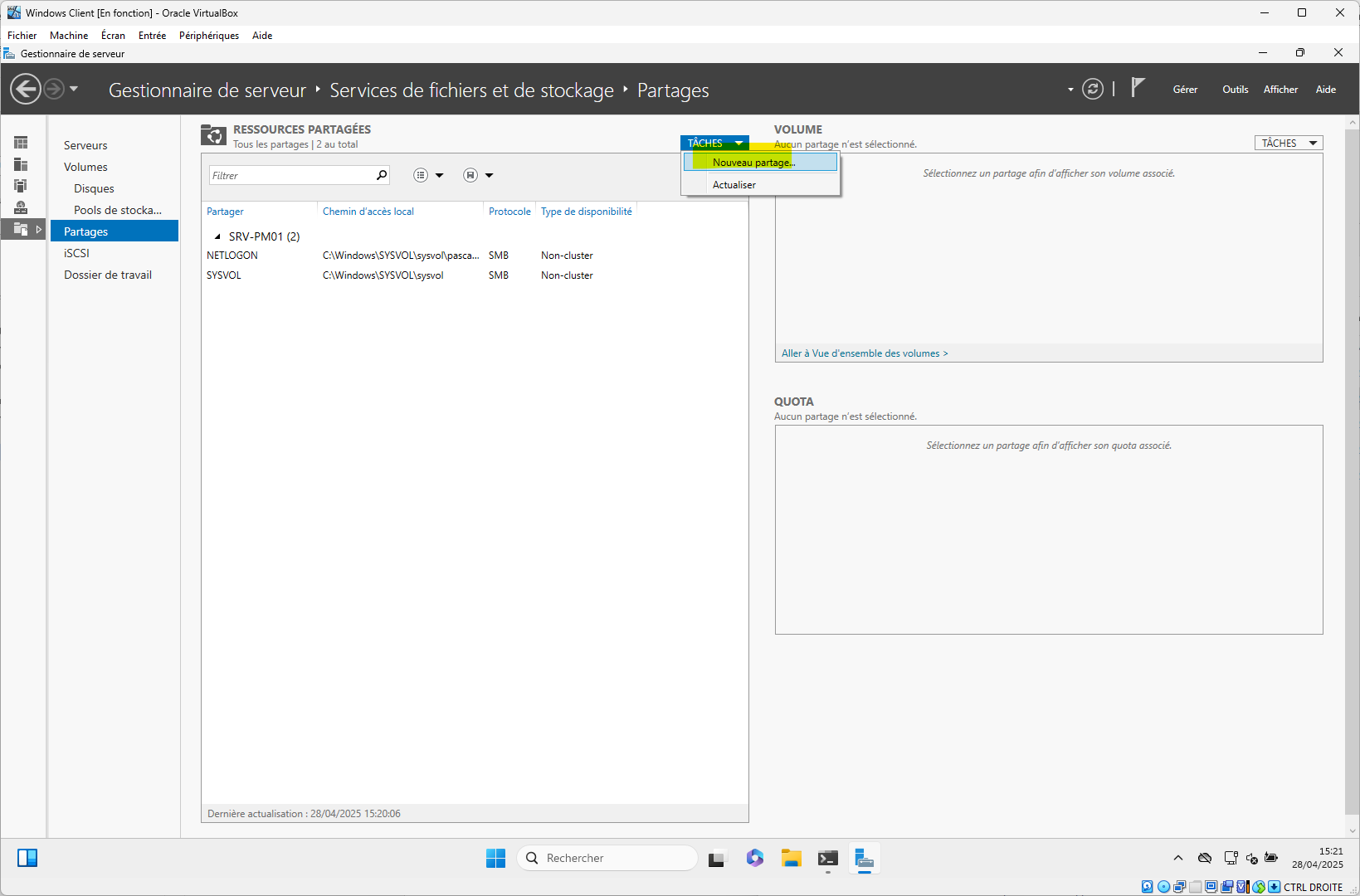Screen dimensions: 1360x896
Task: Click the taskbar Rechercher search box
Action: coord(607,858)
